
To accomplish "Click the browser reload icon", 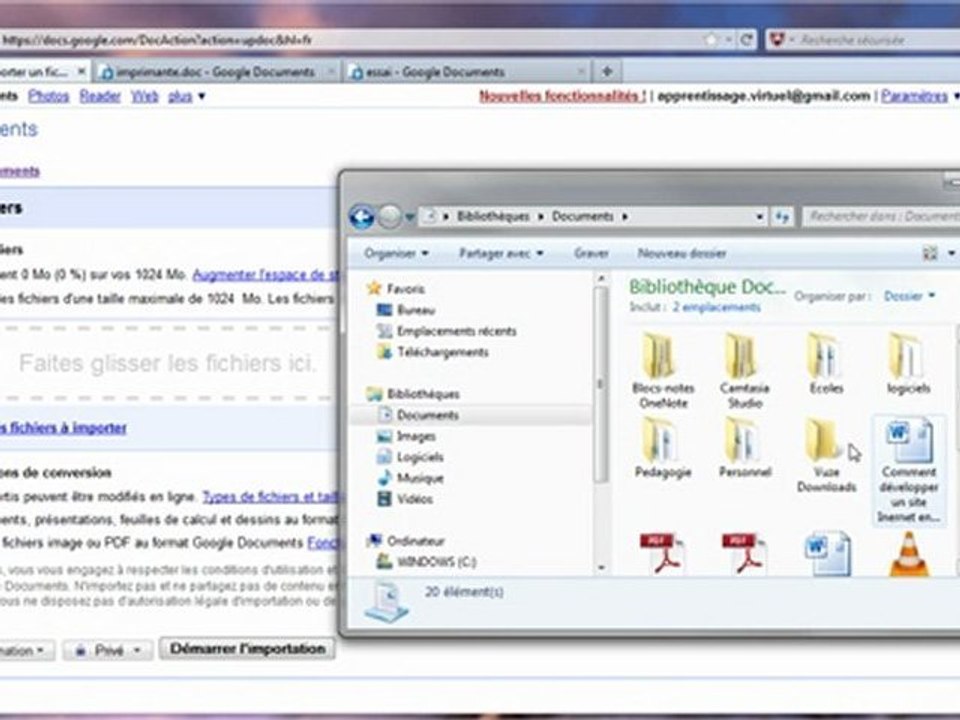I will click(746, 40).
